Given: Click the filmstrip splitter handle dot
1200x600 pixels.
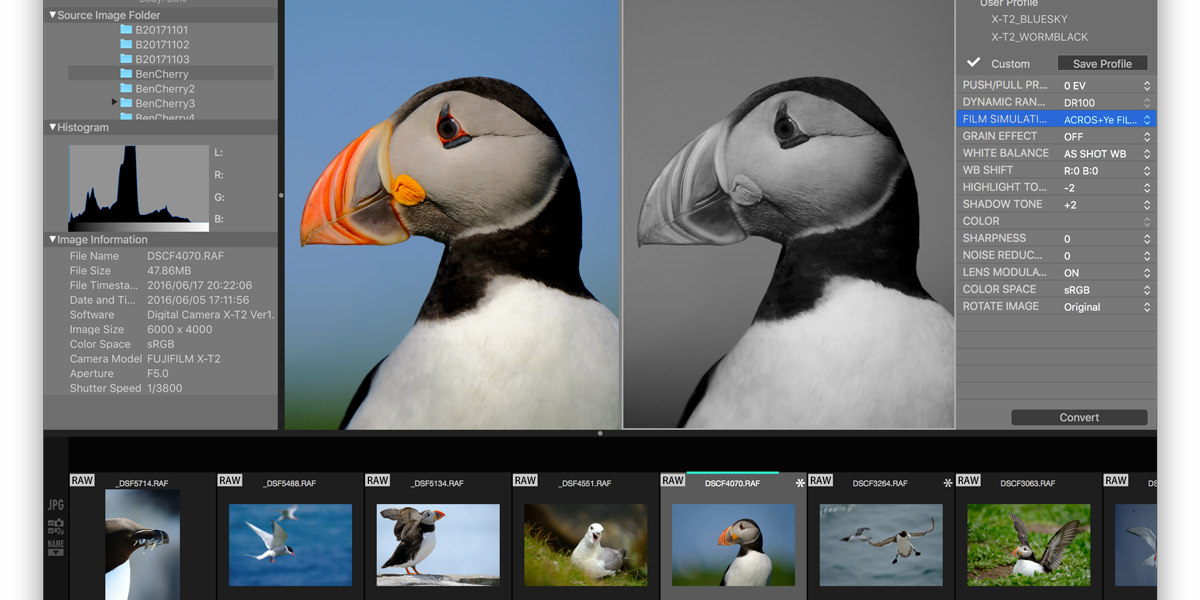Looking at the screenshot, I should [x=600, y=433].
